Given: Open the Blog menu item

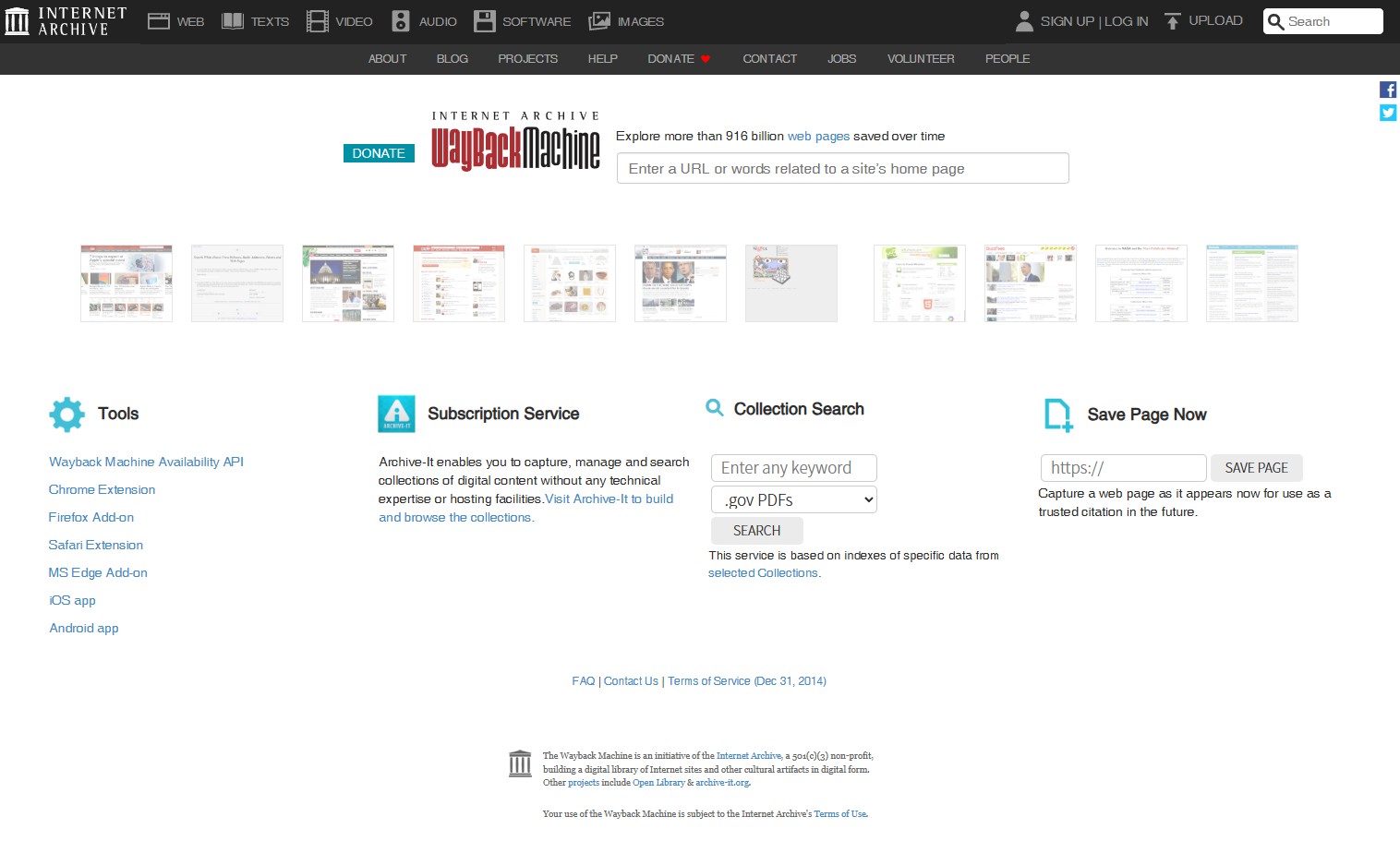Looking at the screenshot, I should pos(453,59).
